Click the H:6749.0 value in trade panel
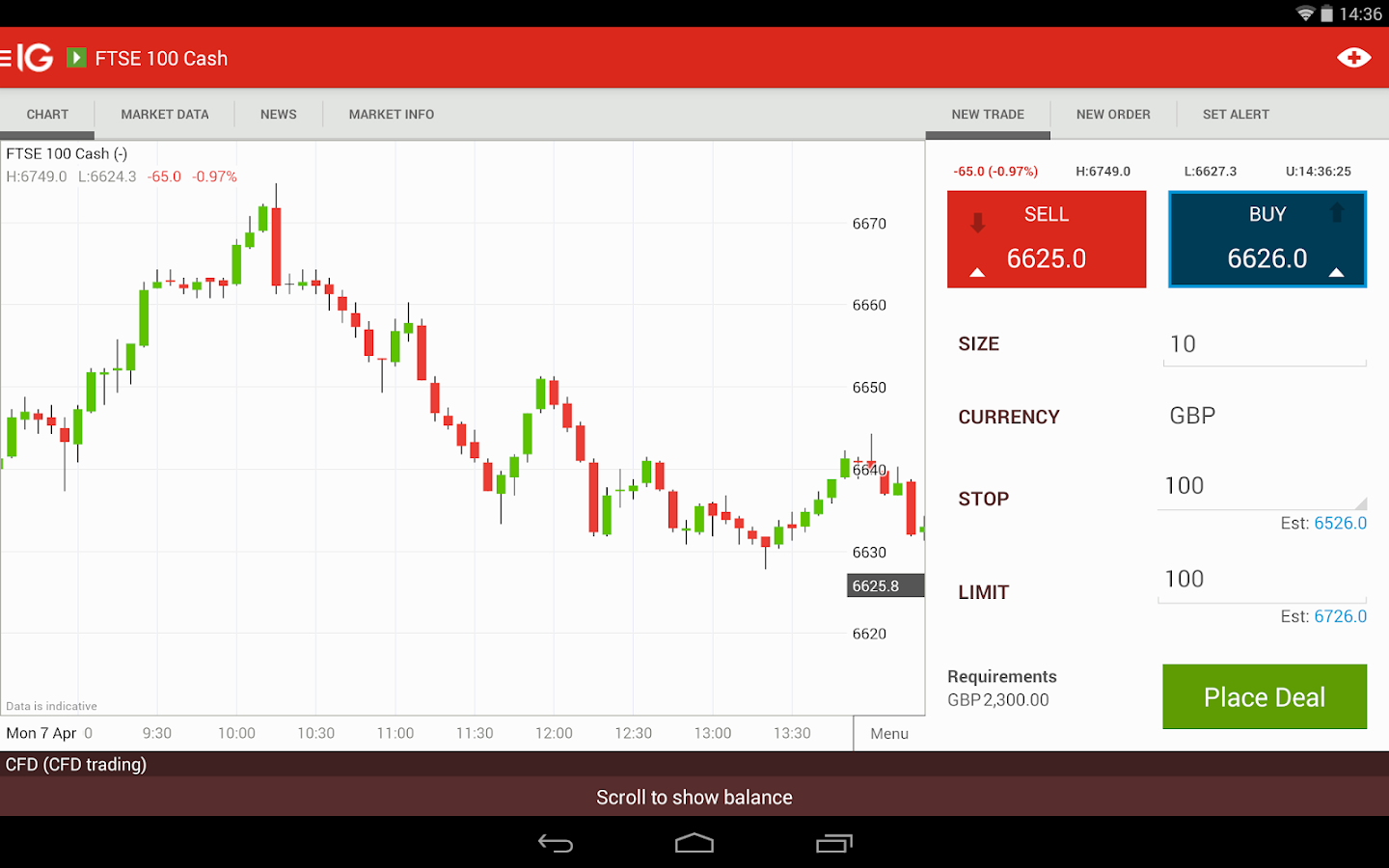This screenshot has width=1389, height=868. [x=1103, y=171]
